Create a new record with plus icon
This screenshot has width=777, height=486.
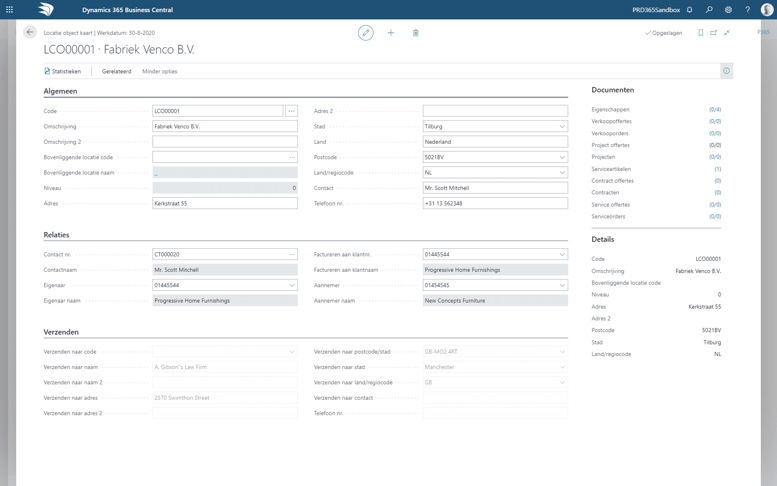click(390, 33)
